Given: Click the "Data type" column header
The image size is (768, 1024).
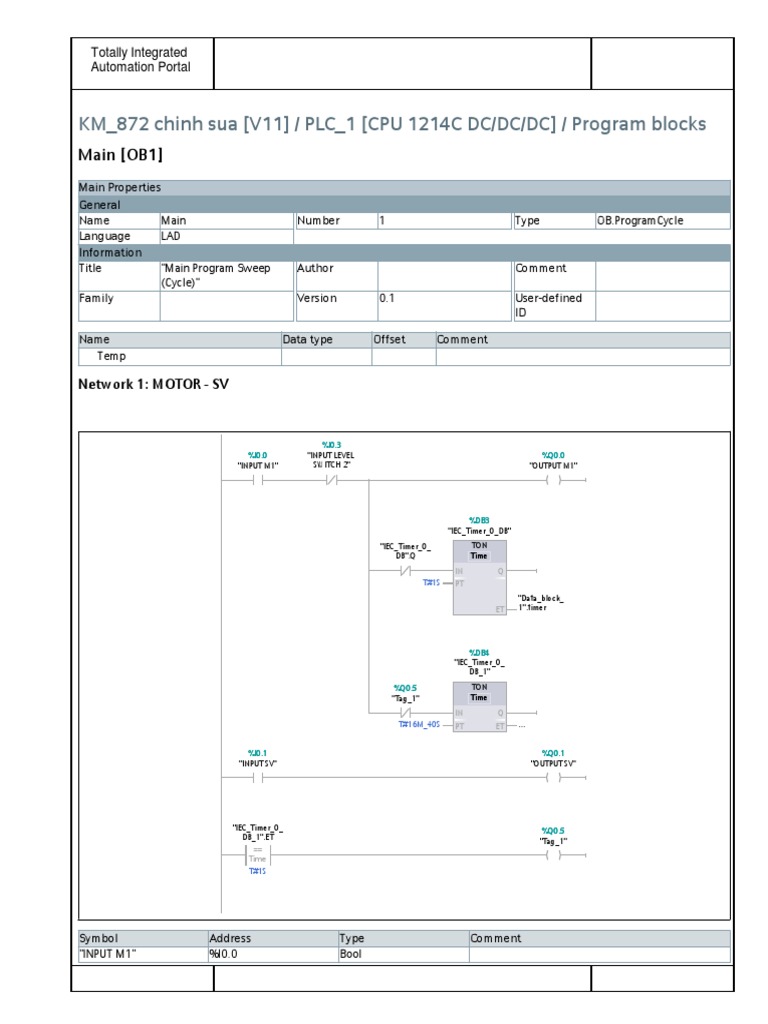Looking at the screenshot, I should (327, 340).
